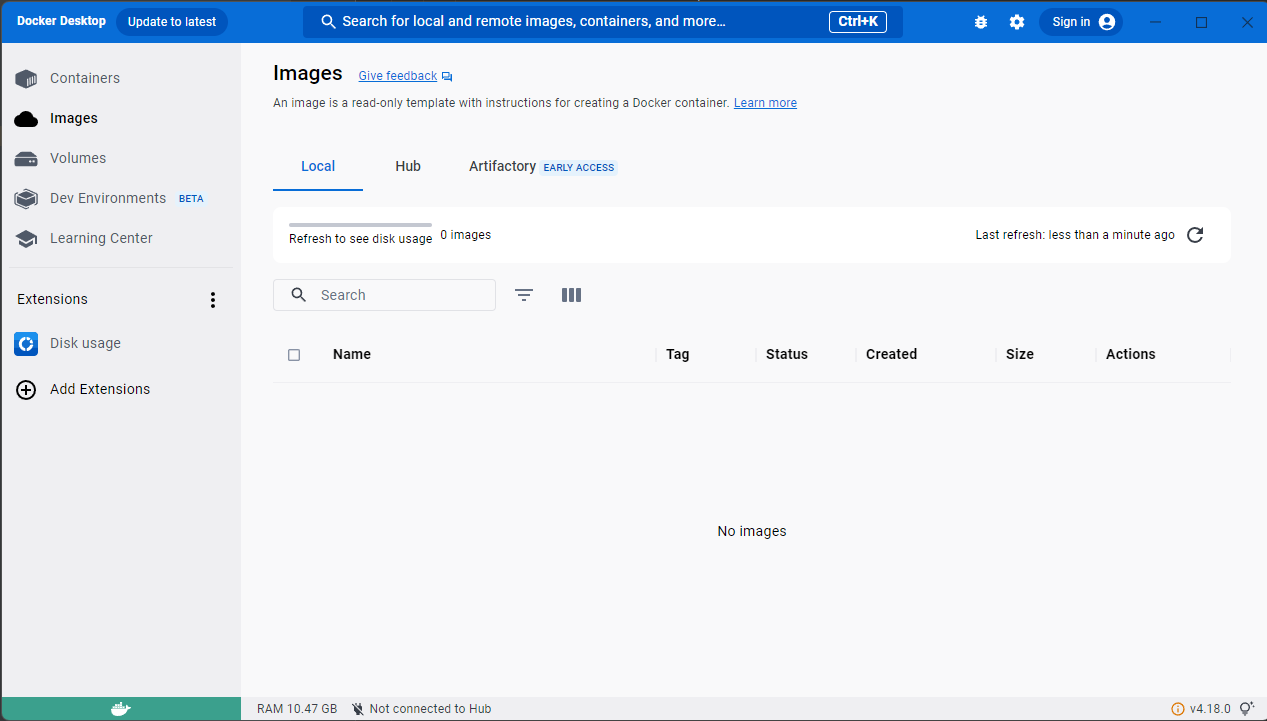Viewport: 1267px width, 721px height.
Task: Click the Docker whale icon in the status bar
Action: click(120, 709)
